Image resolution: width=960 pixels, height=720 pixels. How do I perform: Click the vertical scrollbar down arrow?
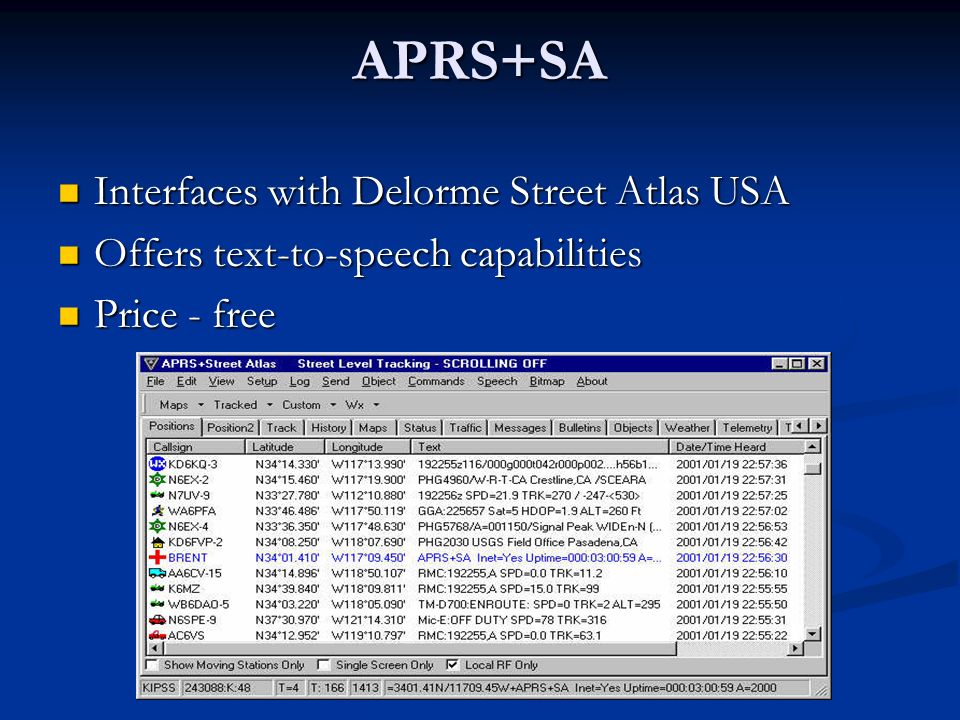(x=812, y=634)
